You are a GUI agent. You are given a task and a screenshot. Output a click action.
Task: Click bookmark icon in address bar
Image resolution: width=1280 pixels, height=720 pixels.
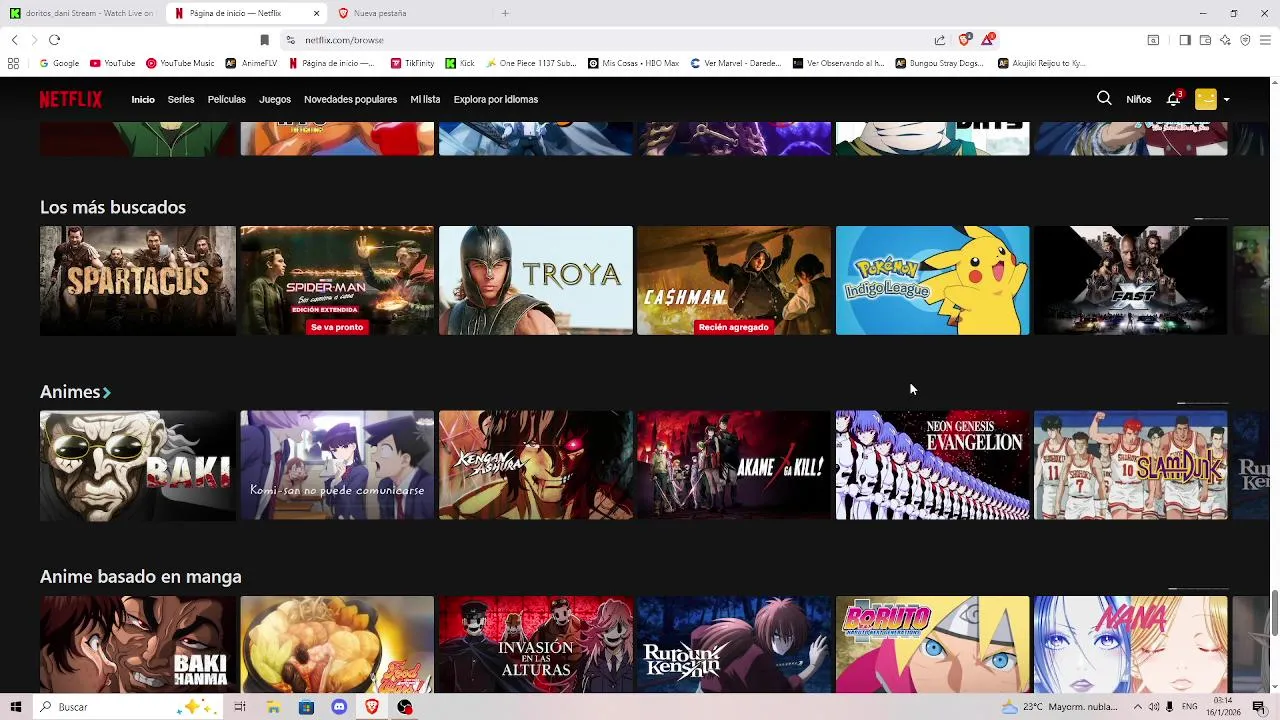[264, 40]
